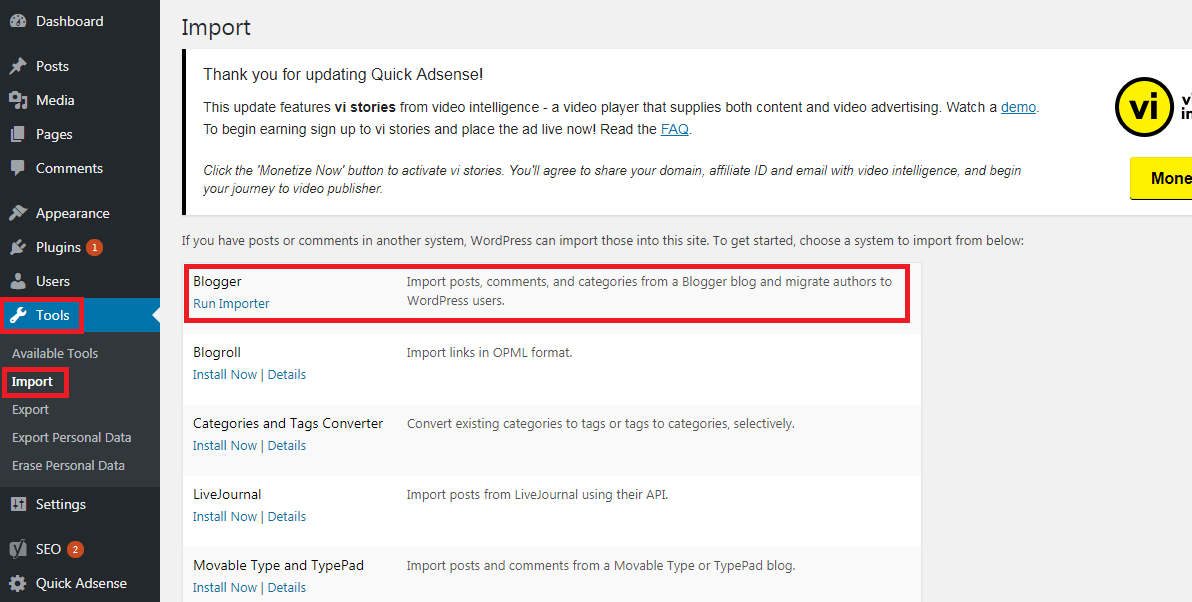Open the Tools menu item
Screen dimensions: 1192x602
tap(52, 315)
